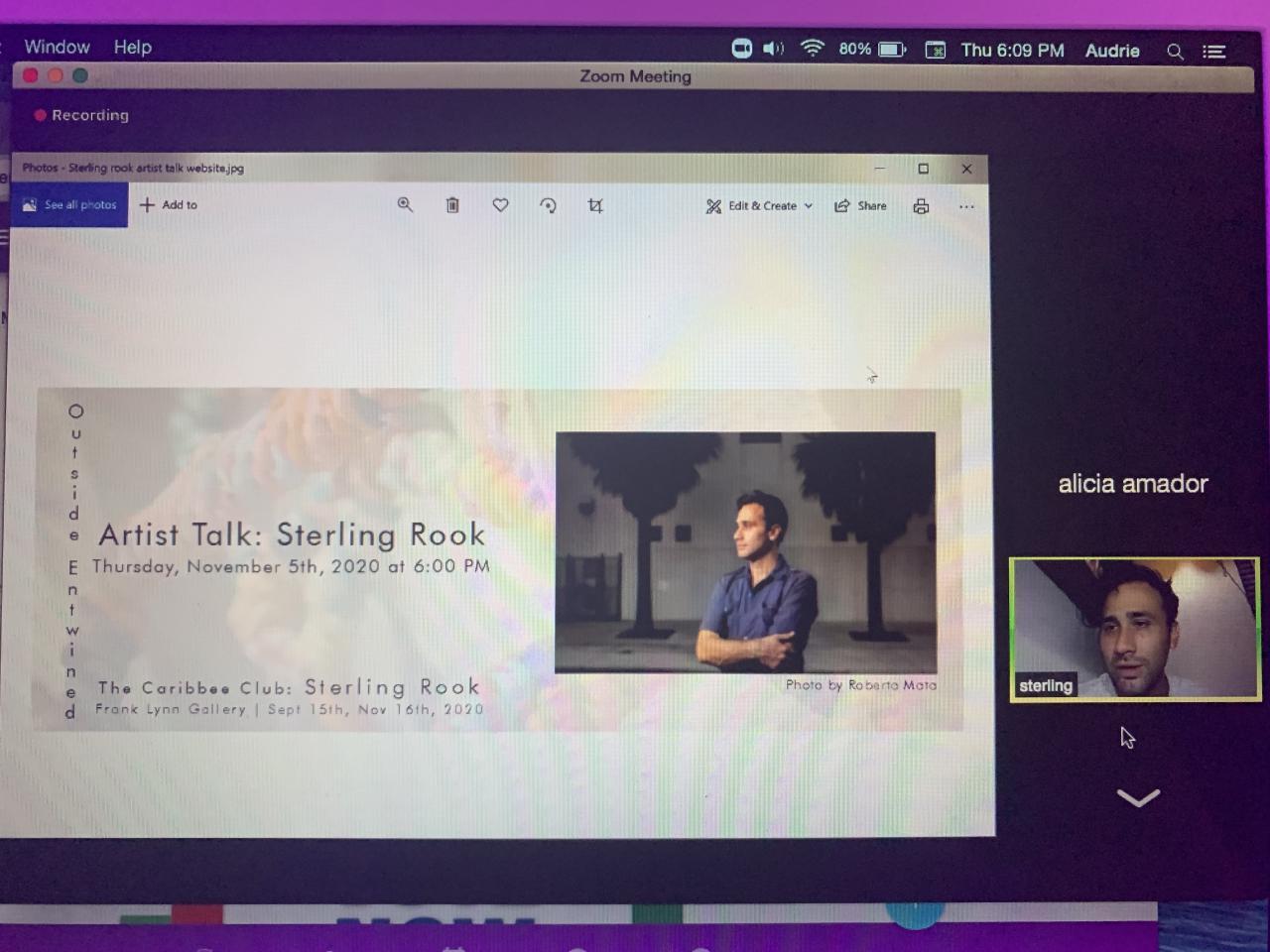Viewport: 1270px width, 952px height.
Task: Rotate the photo with the rotate icon
Action: (548, 205)
